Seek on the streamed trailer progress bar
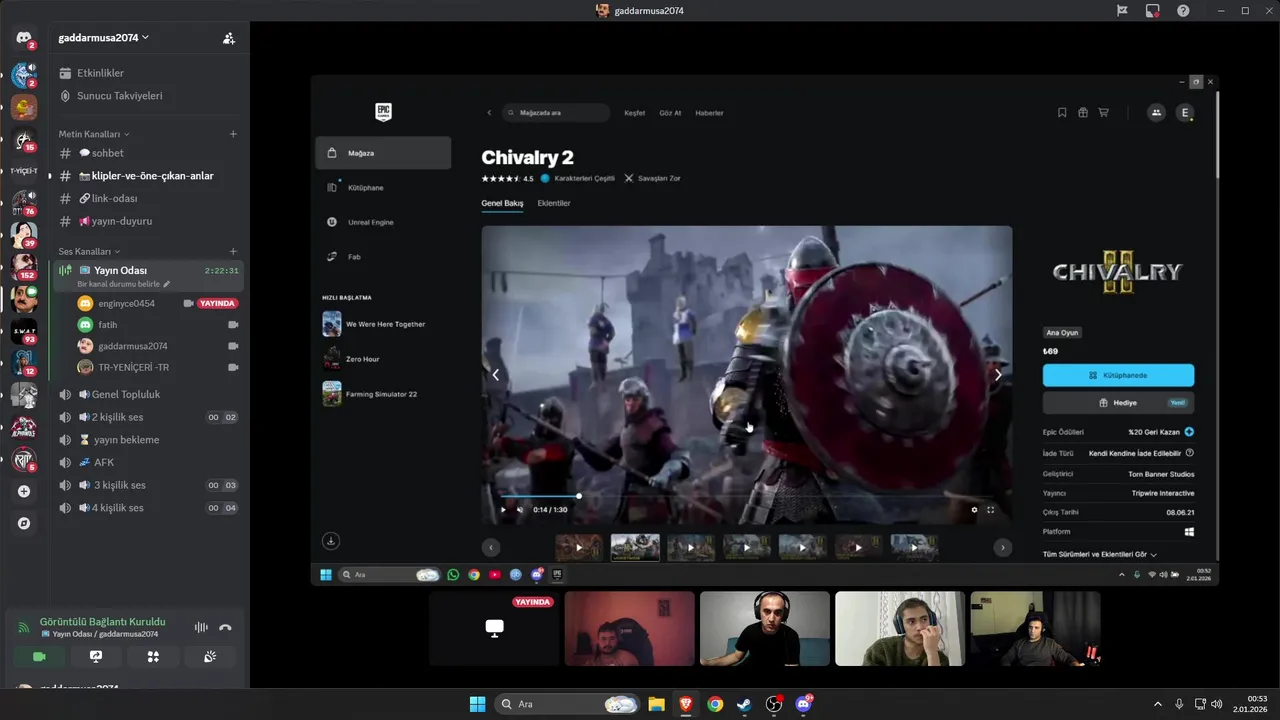The height and width of the screenshot is (720, 1280). click(746, 496)
